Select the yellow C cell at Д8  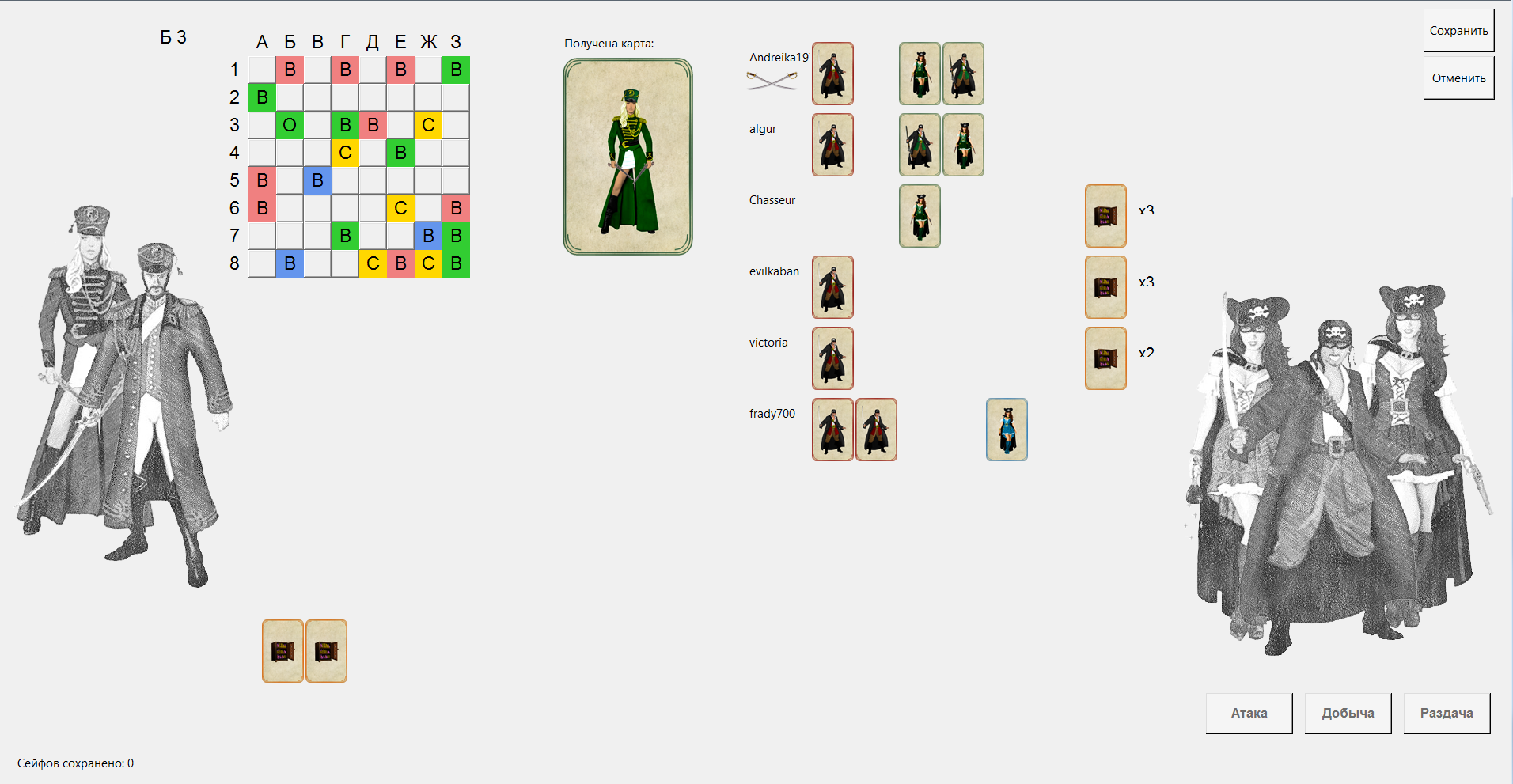click(x=373, y=263)
